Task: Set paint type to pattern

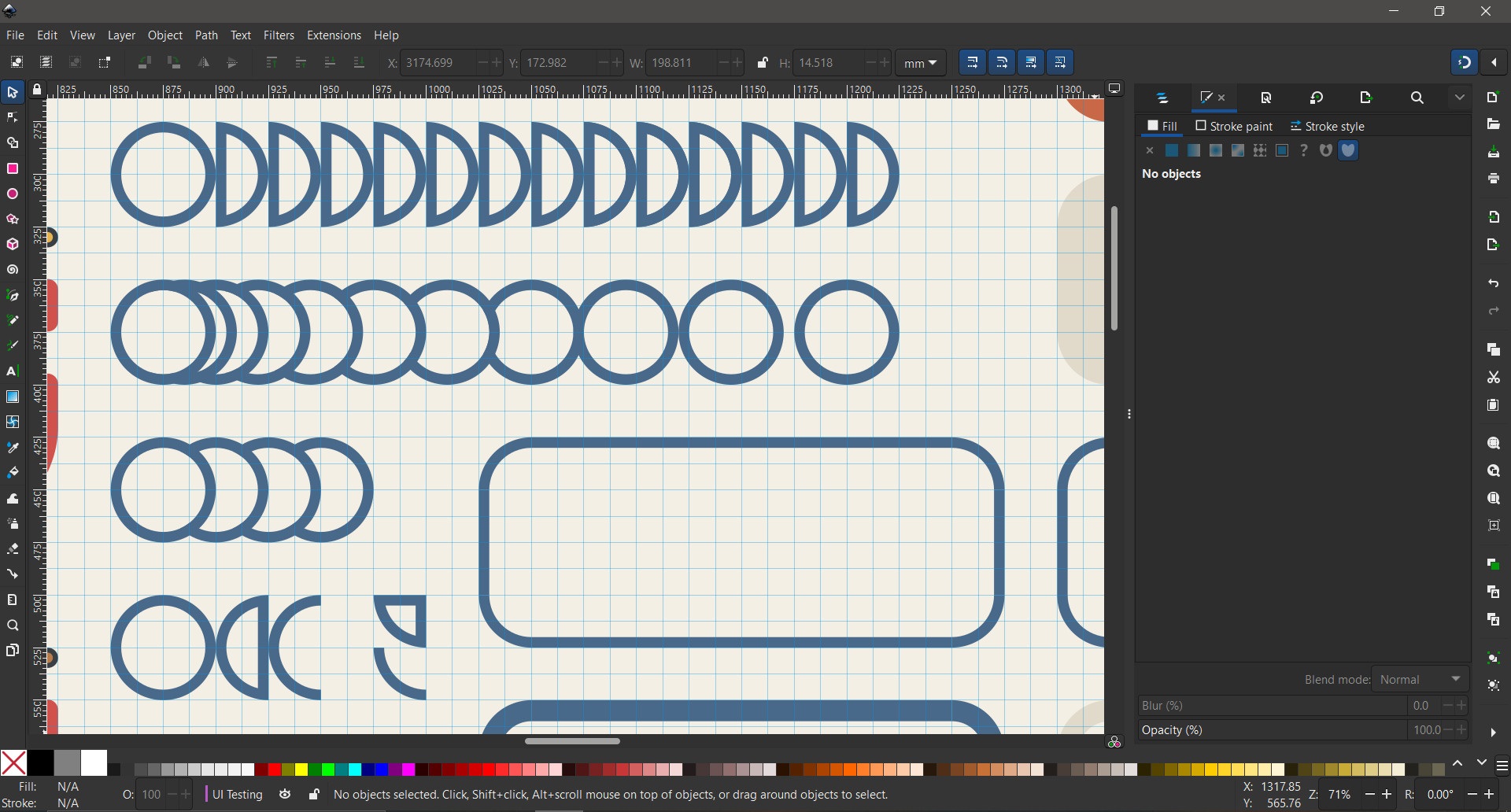Action: (1260, 151)
